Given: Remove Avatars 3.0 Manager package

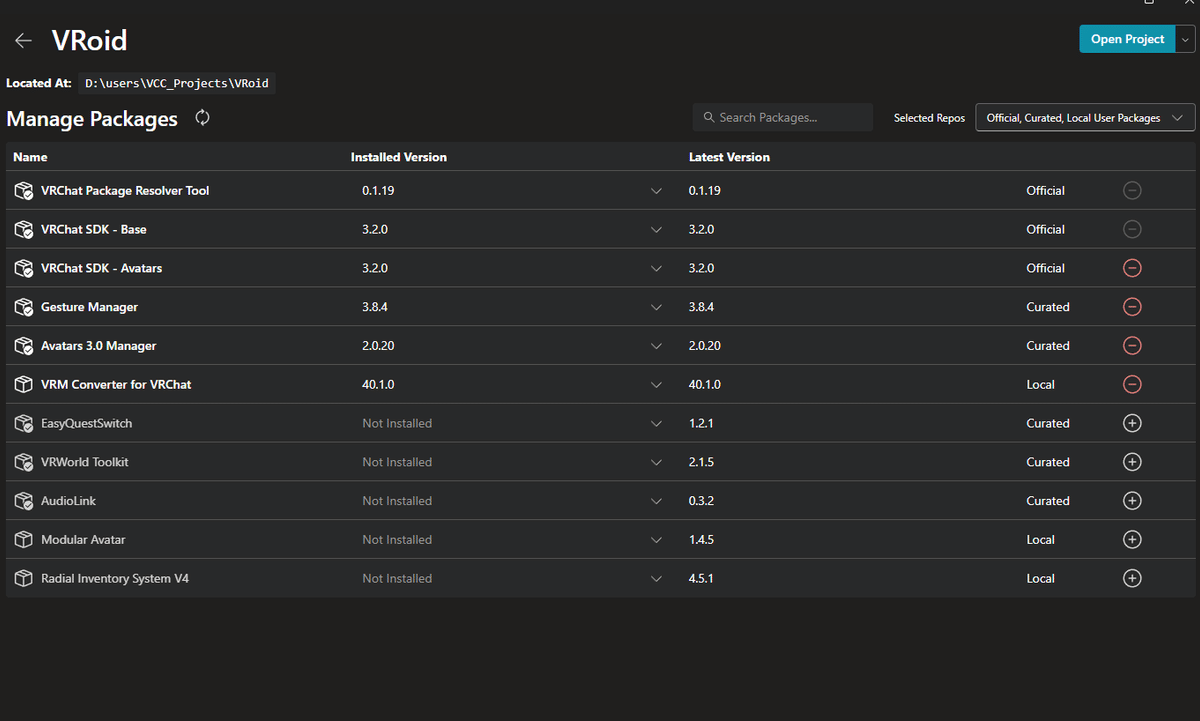Looking at the screenshot, I should coord(1132,346).
